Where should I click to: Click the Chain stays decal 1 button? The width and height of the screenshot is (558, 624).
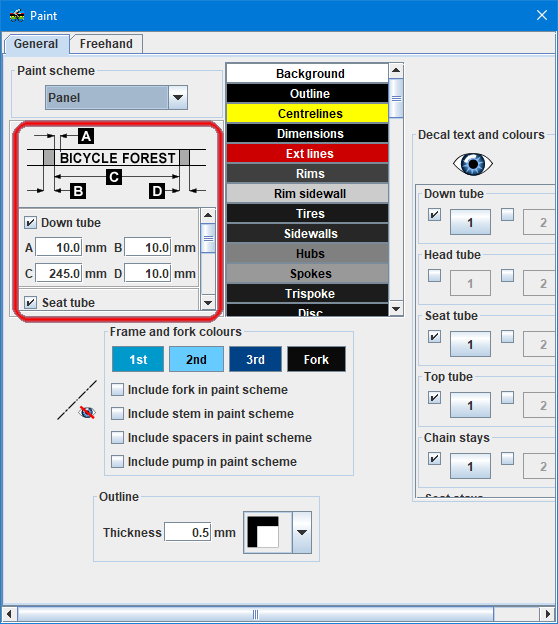click(470, 466)
